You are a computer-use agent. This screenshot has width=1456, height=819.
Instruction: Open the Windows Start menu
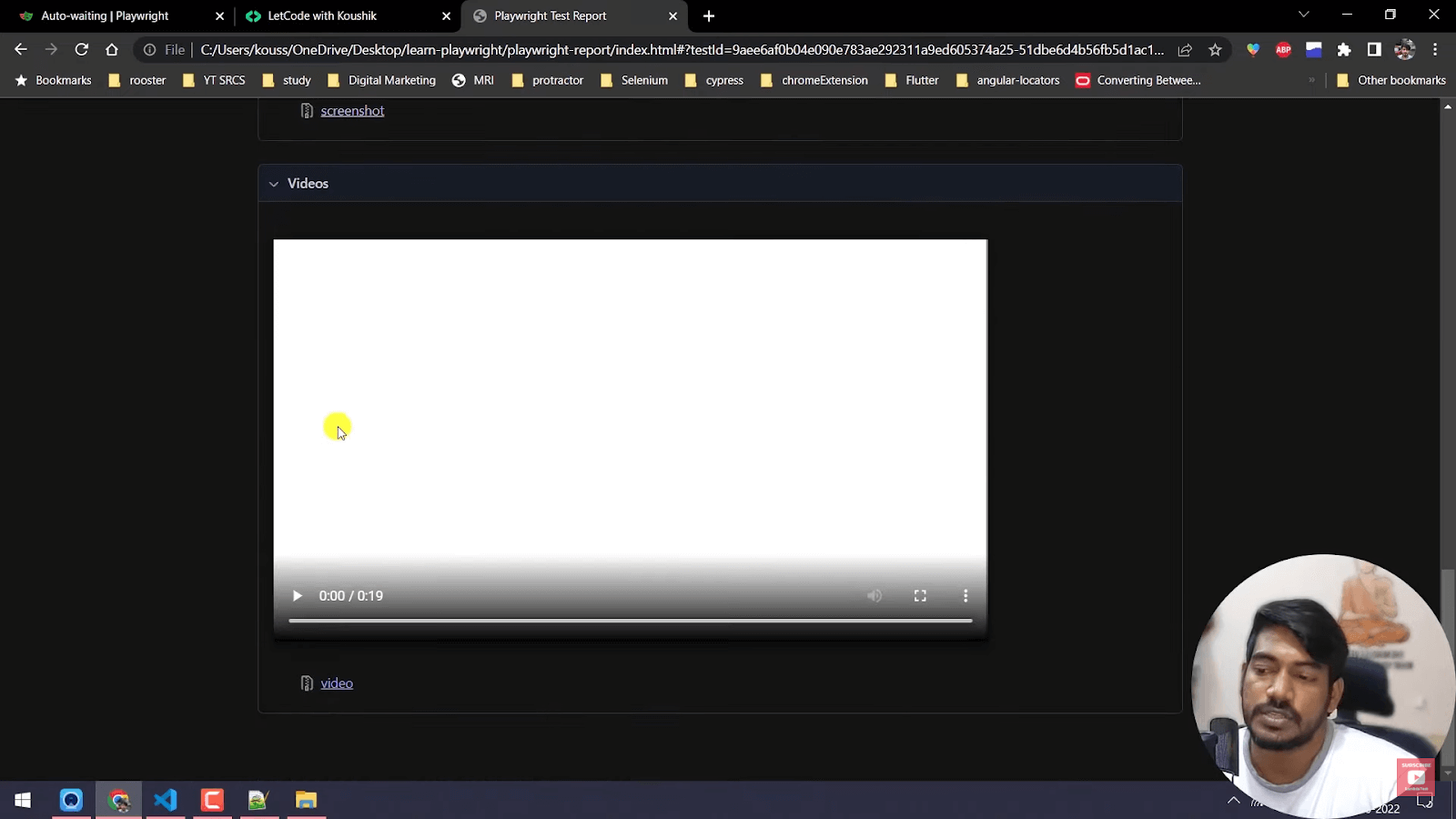click(23, 800)
